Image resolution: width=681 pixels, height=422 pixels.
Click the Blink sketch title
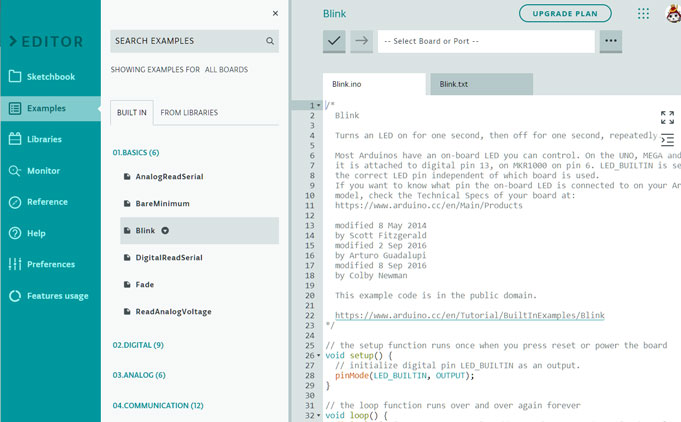click(x=334, y=14)
